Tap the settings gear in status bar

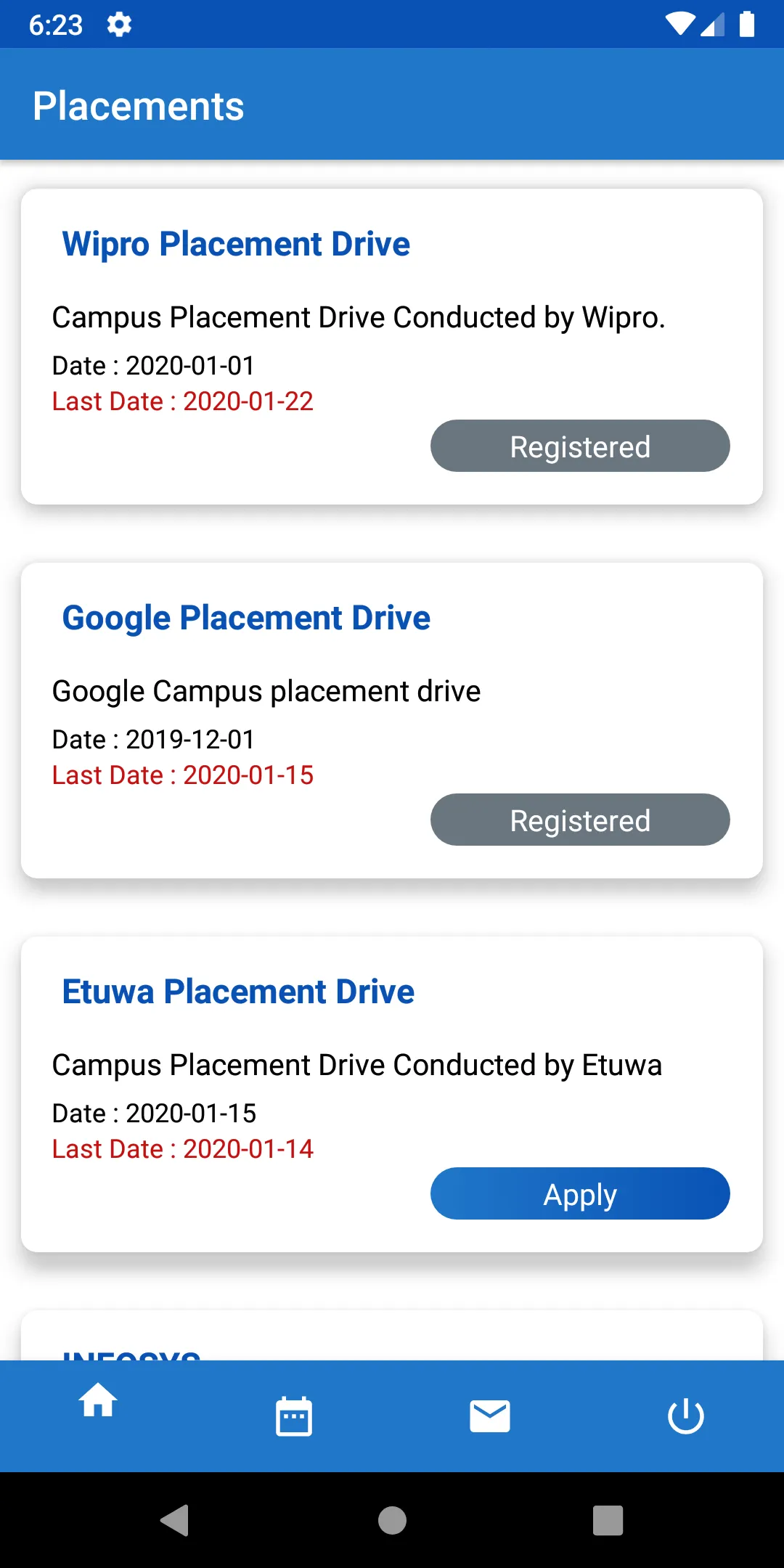click(x=119, y=25)
